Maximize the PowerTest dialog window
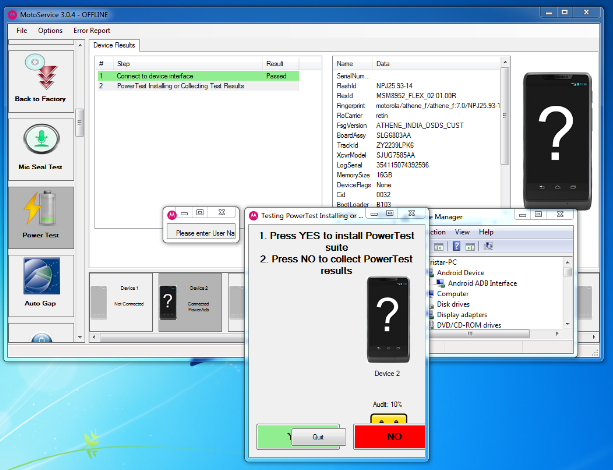613x470 pixels. point(390,213)
